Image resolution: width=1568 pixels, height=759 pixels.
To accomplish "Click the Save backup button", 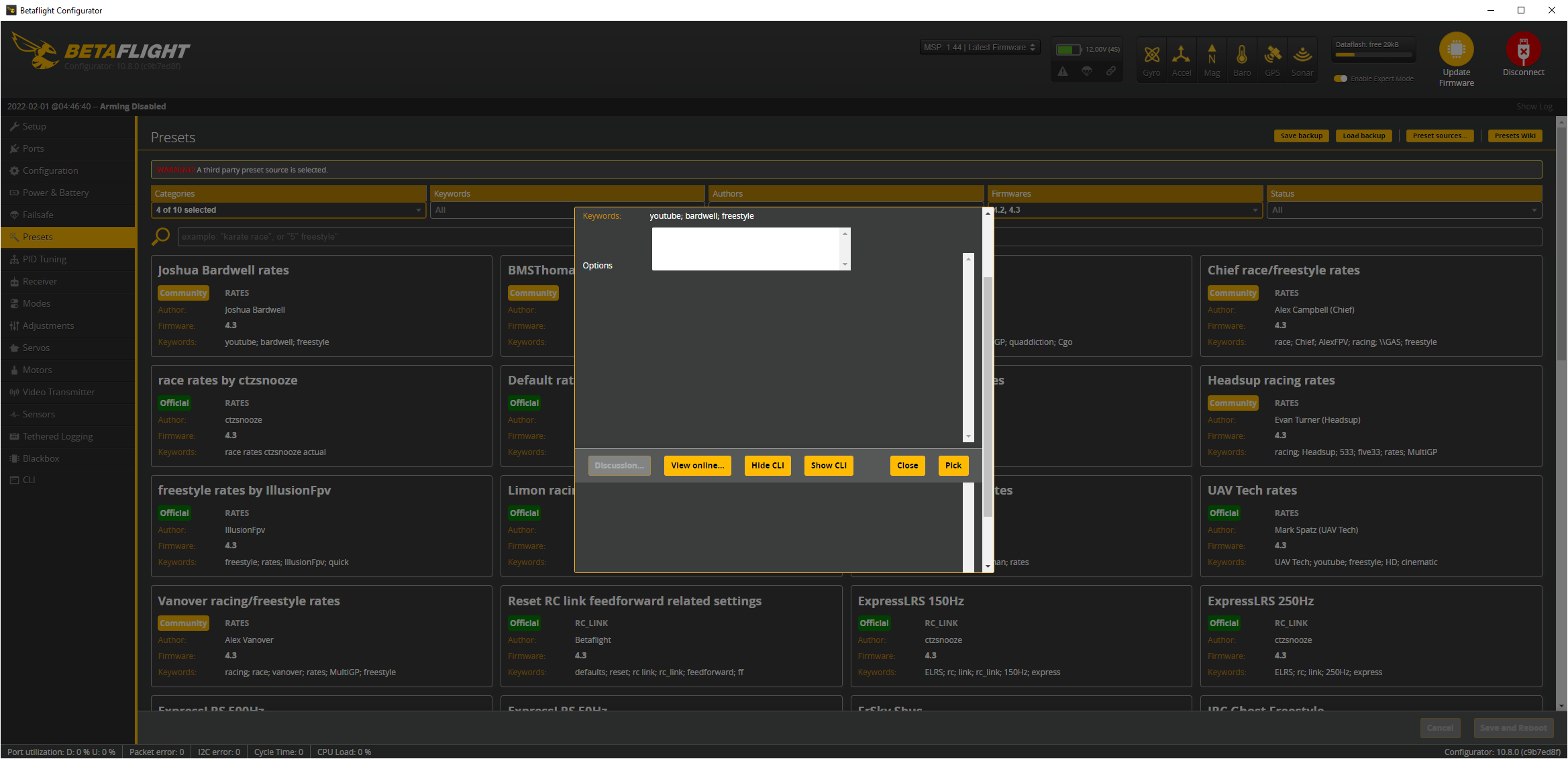I will tap(1301, 136).
